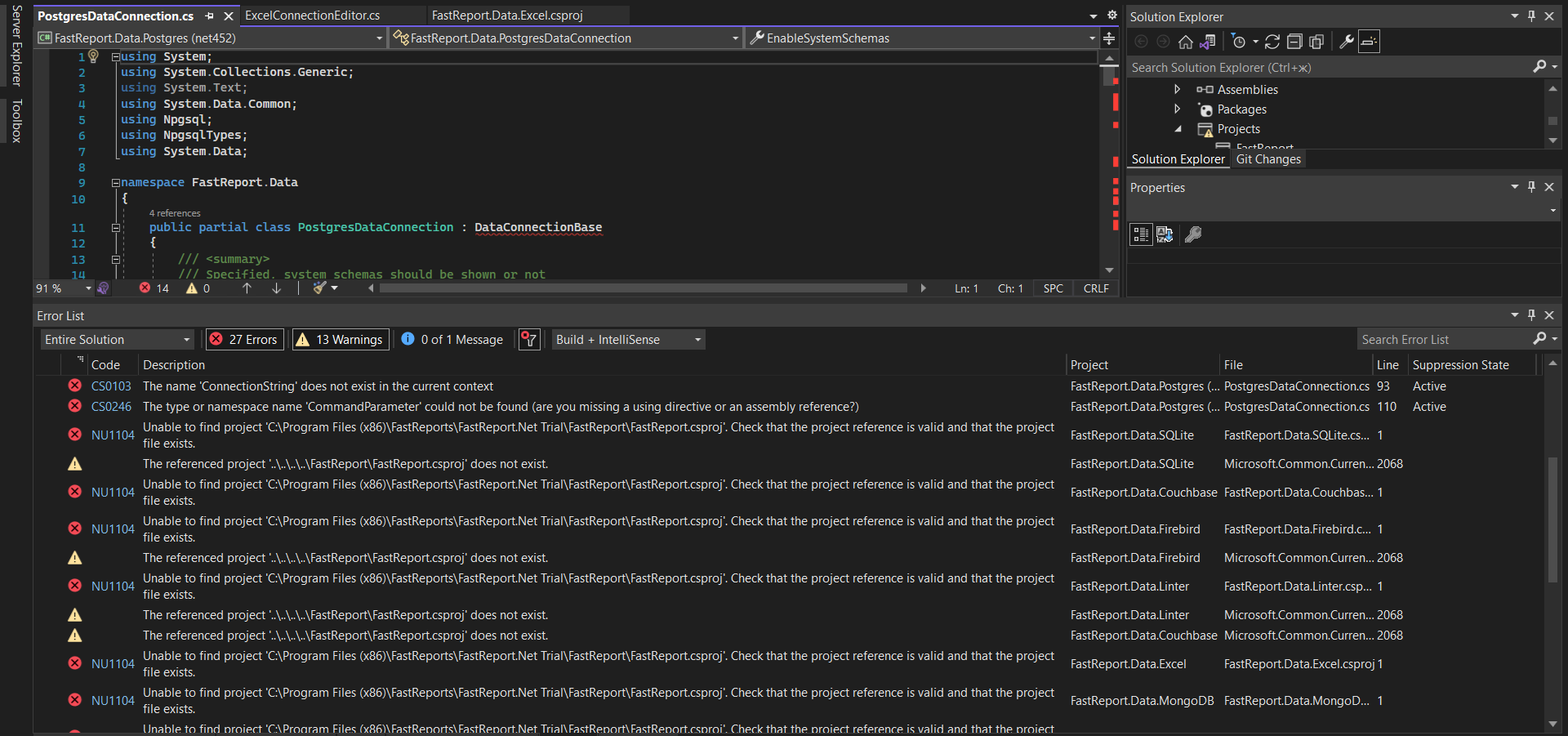This screenshot has height=736, width=1568.
Task: Open the Toolbox side tab
Action: 16,121
